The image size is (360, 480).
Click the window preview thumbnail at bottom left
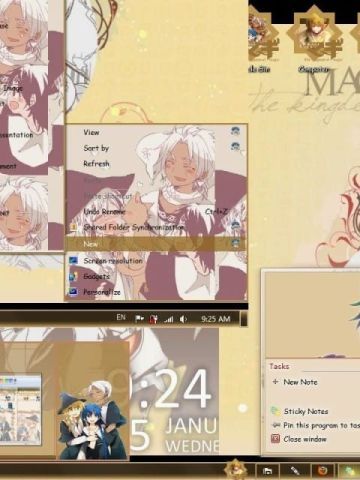(20, 410)
